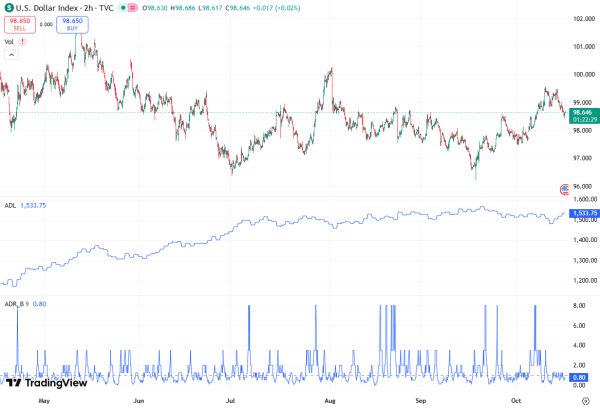600x408 pixels.
Task: Open the TradingView logo link
Action: tap(45, 382)
